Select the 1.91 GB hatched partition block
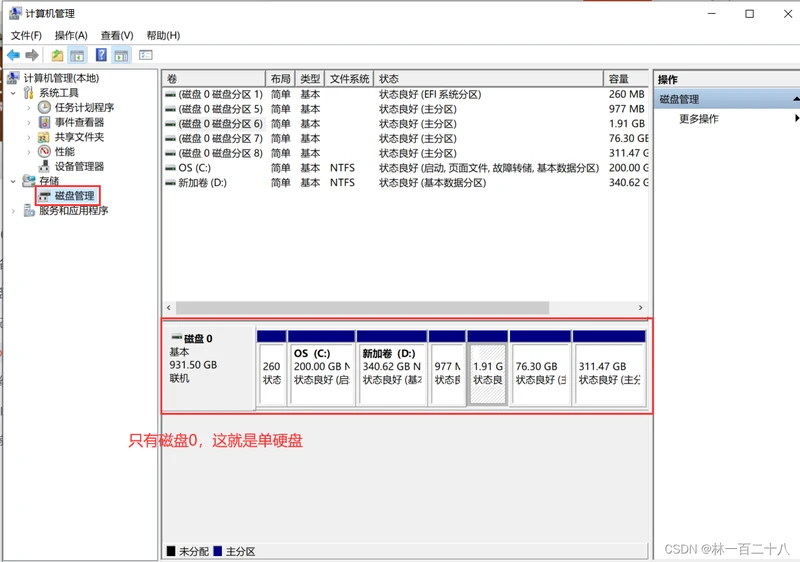The height and width of the screenshot is (562, 800). (488, 368)
